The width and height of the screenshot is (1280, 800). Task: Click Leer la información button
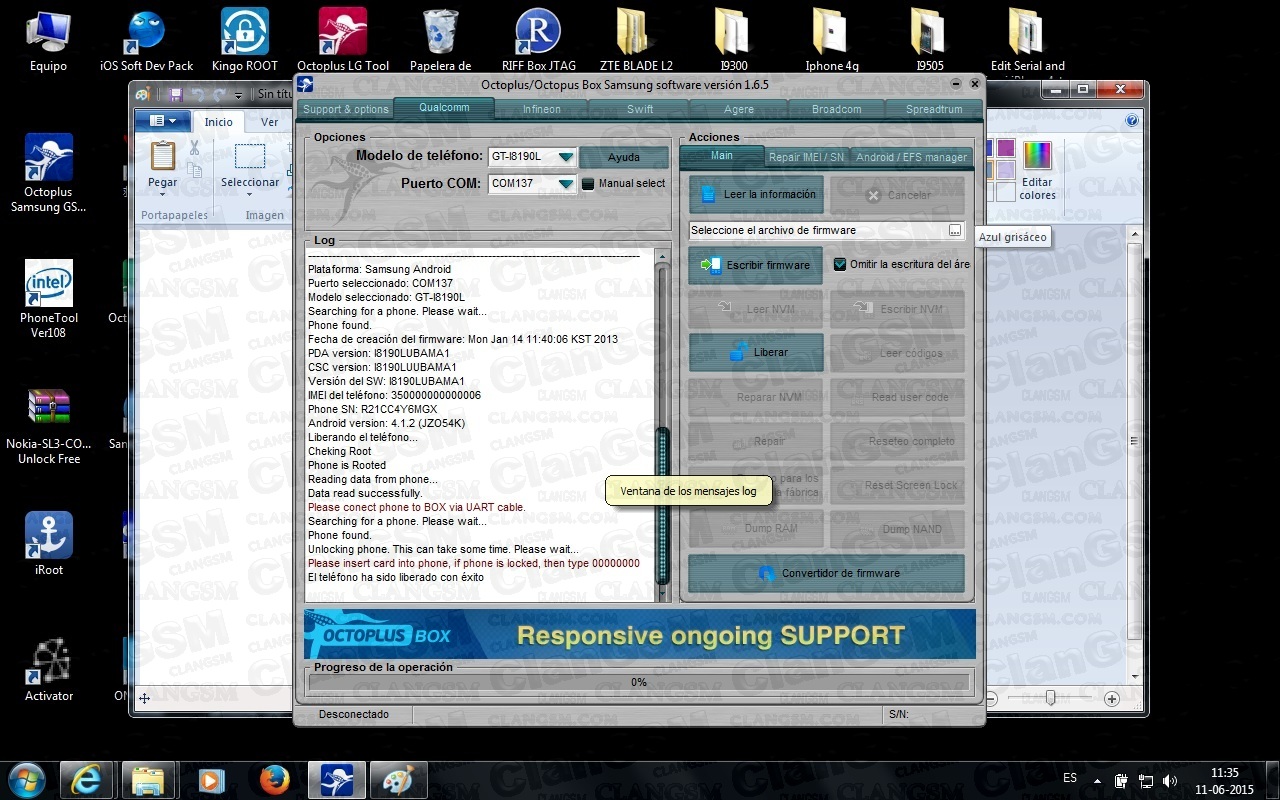pyautogui.click(x=756, y=195)
